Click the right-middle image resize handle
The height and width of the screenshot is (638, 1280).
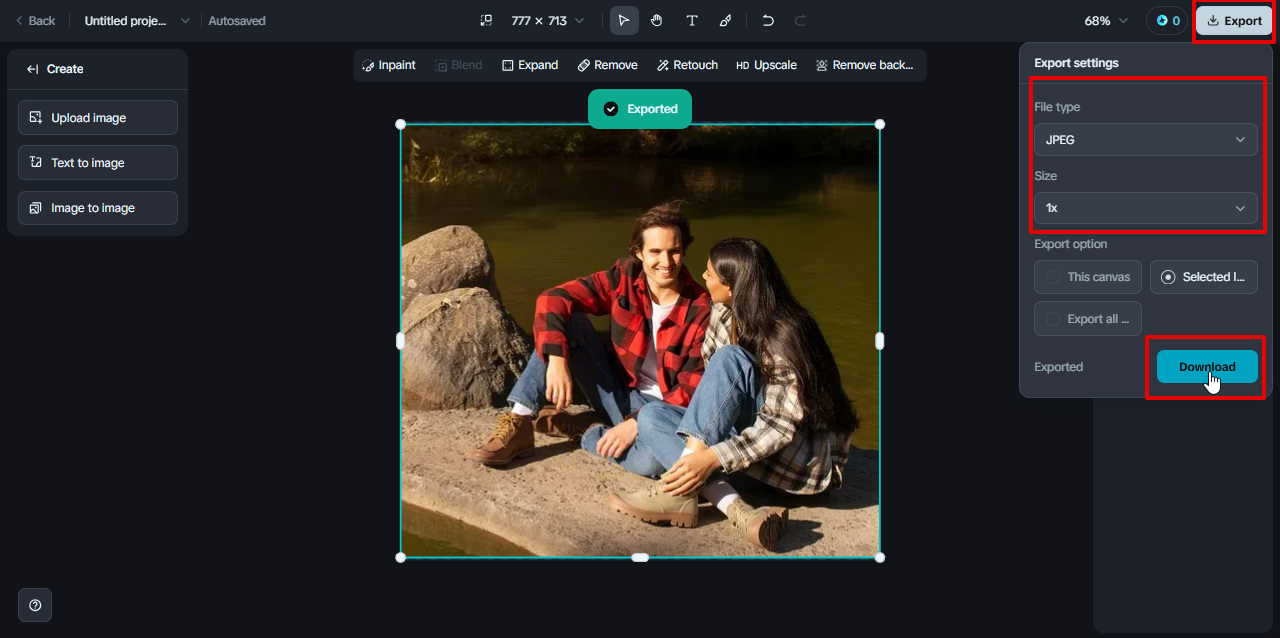tap(880, 341)
